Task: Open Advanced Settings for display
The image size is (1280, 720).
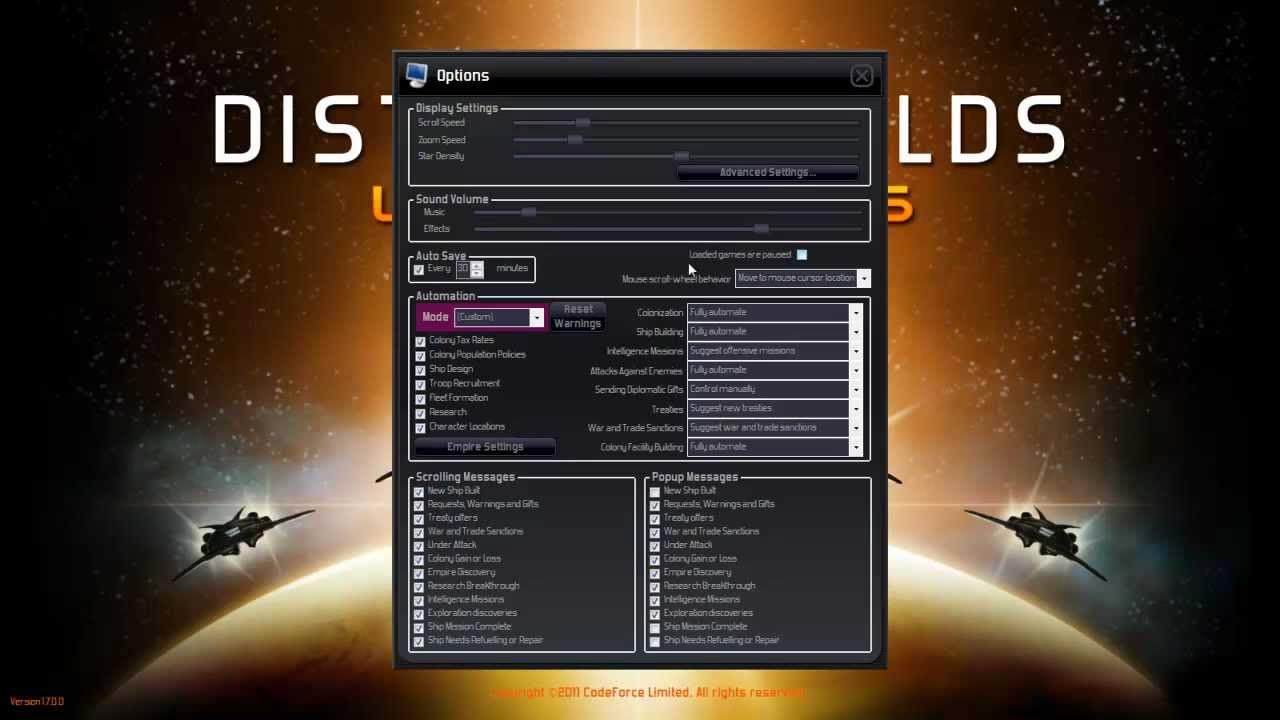Action: coord(768,172)
